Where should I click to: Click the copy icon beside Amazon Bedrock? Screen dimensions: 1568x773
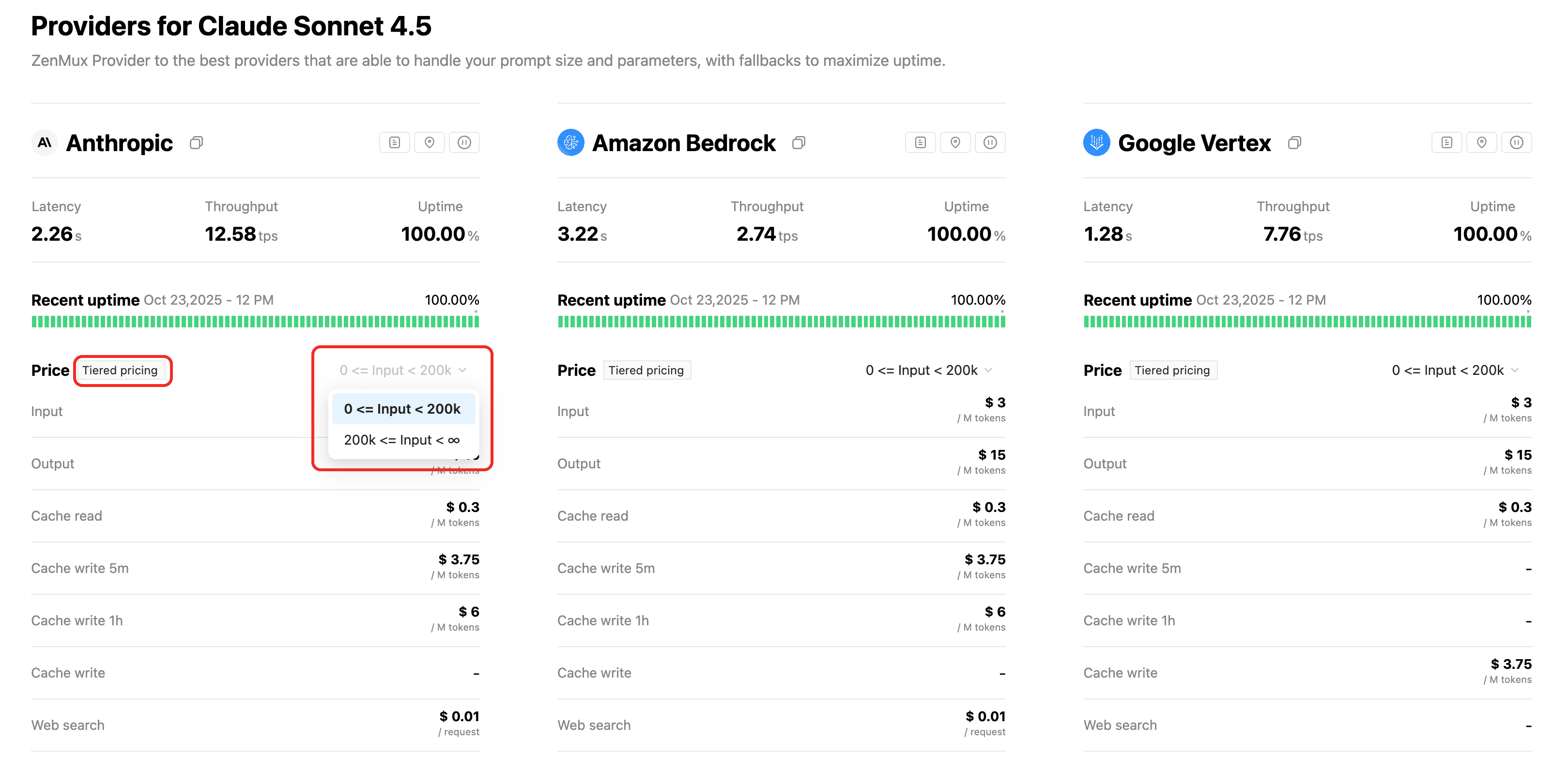[799, 142]
